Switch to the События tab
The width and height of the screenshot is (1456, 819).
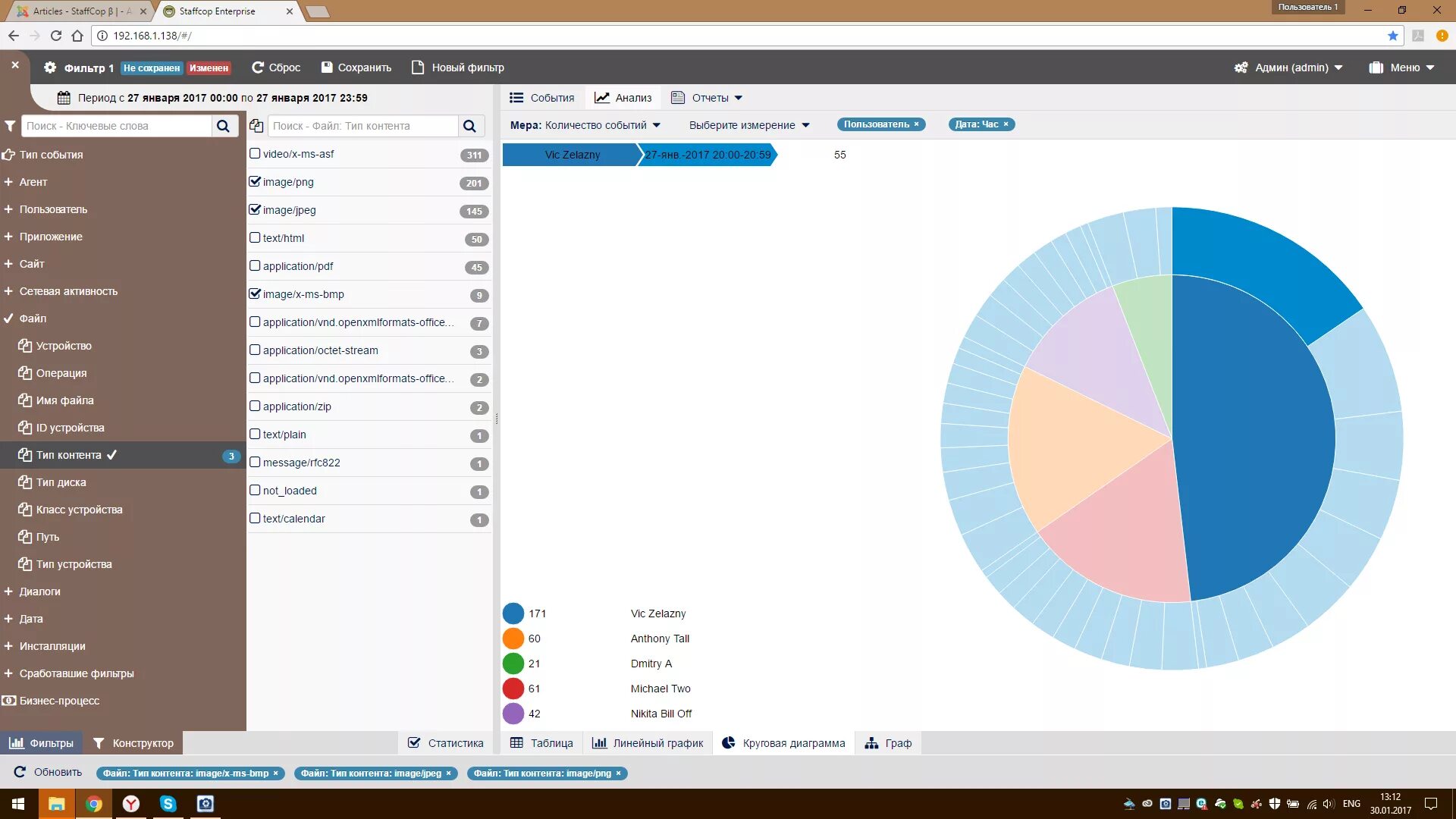[x=542, y=98]
